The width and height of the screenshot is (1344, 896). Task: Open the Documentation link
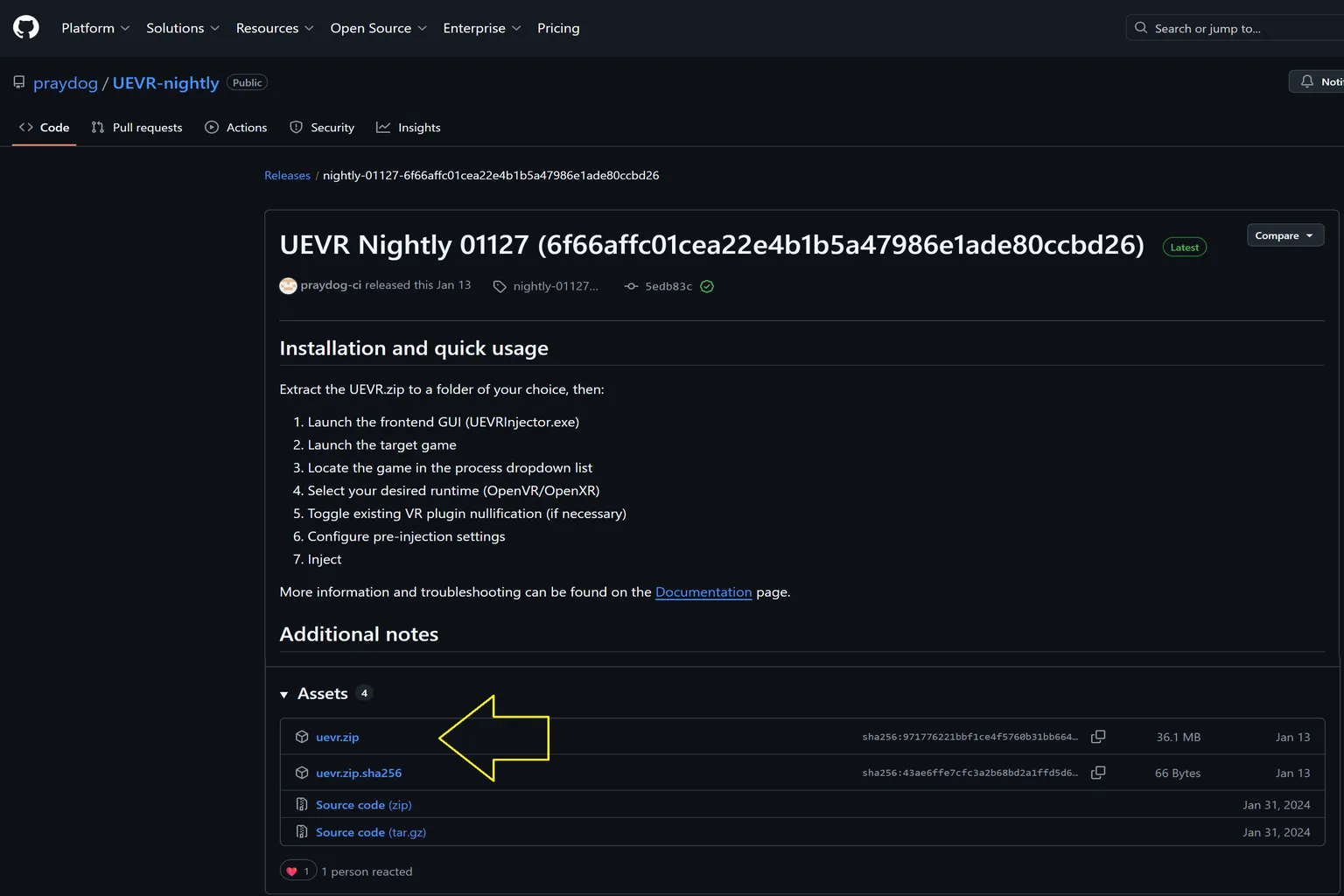[703, 592]
